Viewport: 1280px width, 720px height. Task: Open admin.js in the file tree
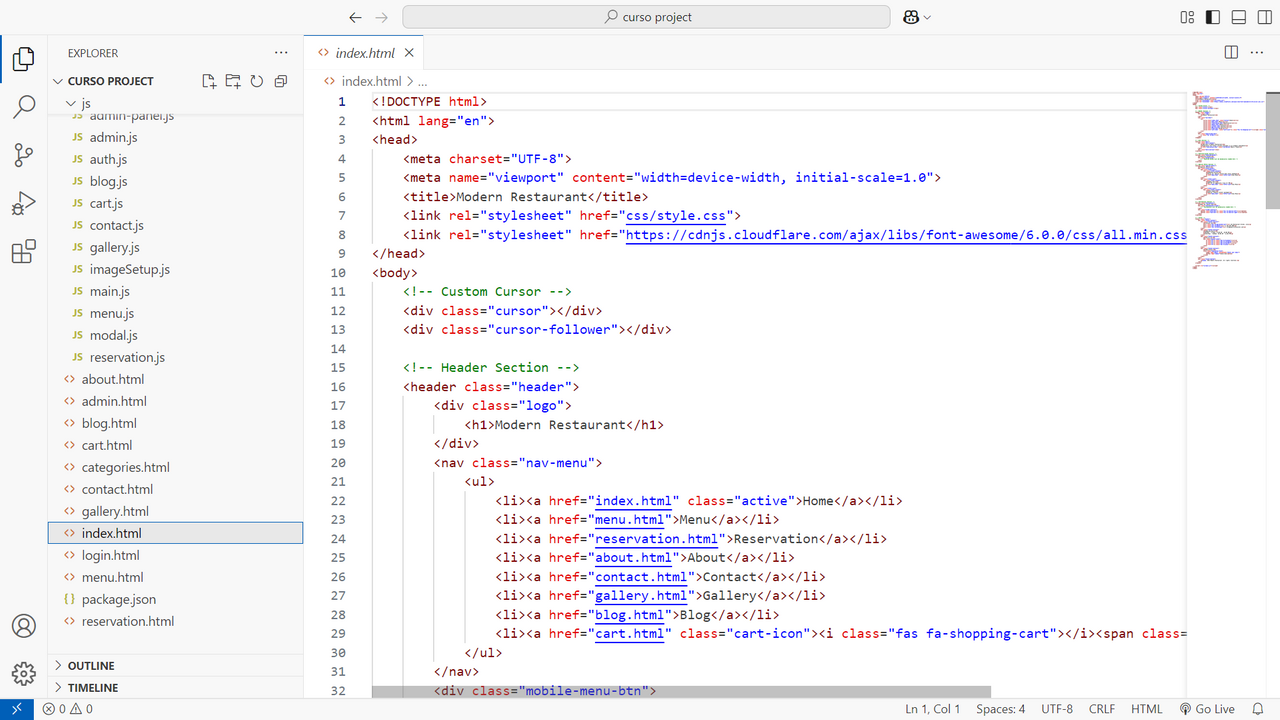point(175,137)
